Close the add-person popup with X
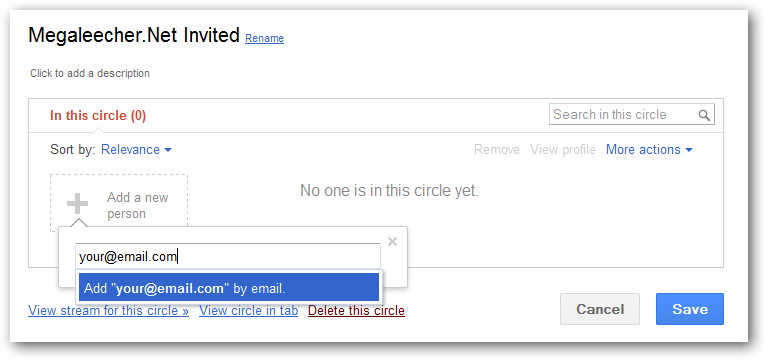Image resolution: width=766 pixels, height=360 pixels. coord(392,241)
